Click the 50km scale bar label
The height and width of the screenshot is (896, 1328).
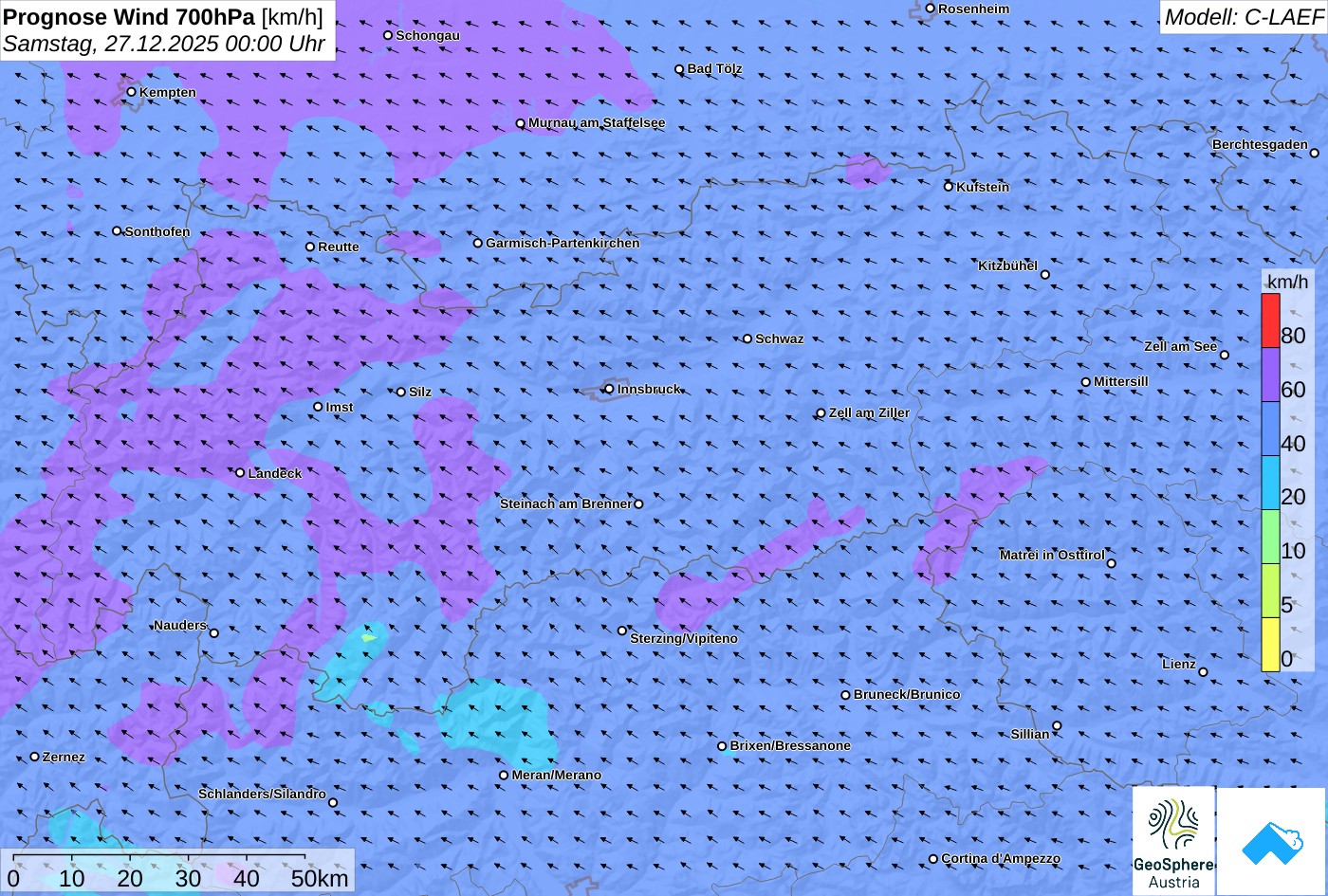point(320,879)
